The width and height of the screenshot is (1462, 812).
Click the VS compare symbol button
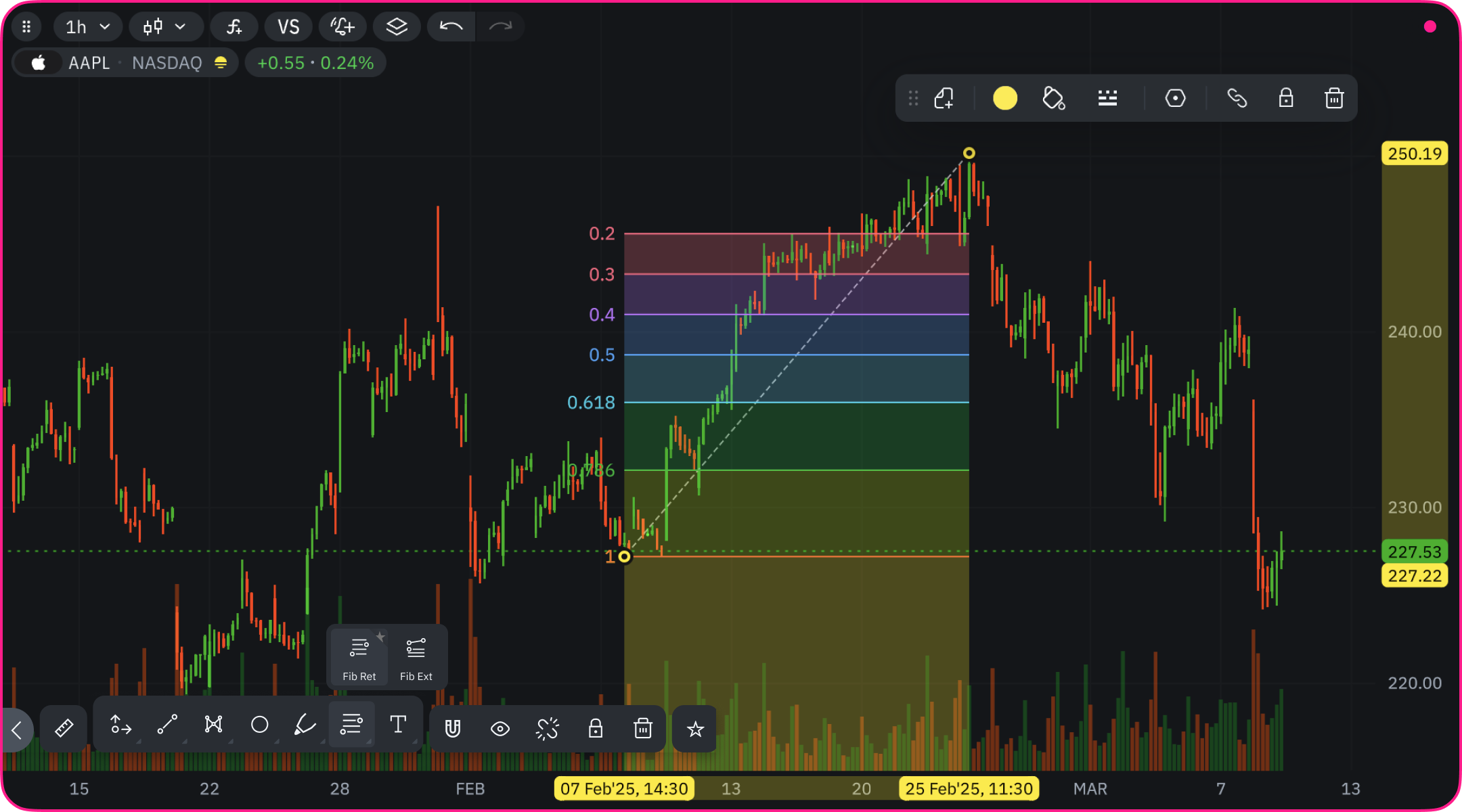pyautogui.click(x=288, y=27)
